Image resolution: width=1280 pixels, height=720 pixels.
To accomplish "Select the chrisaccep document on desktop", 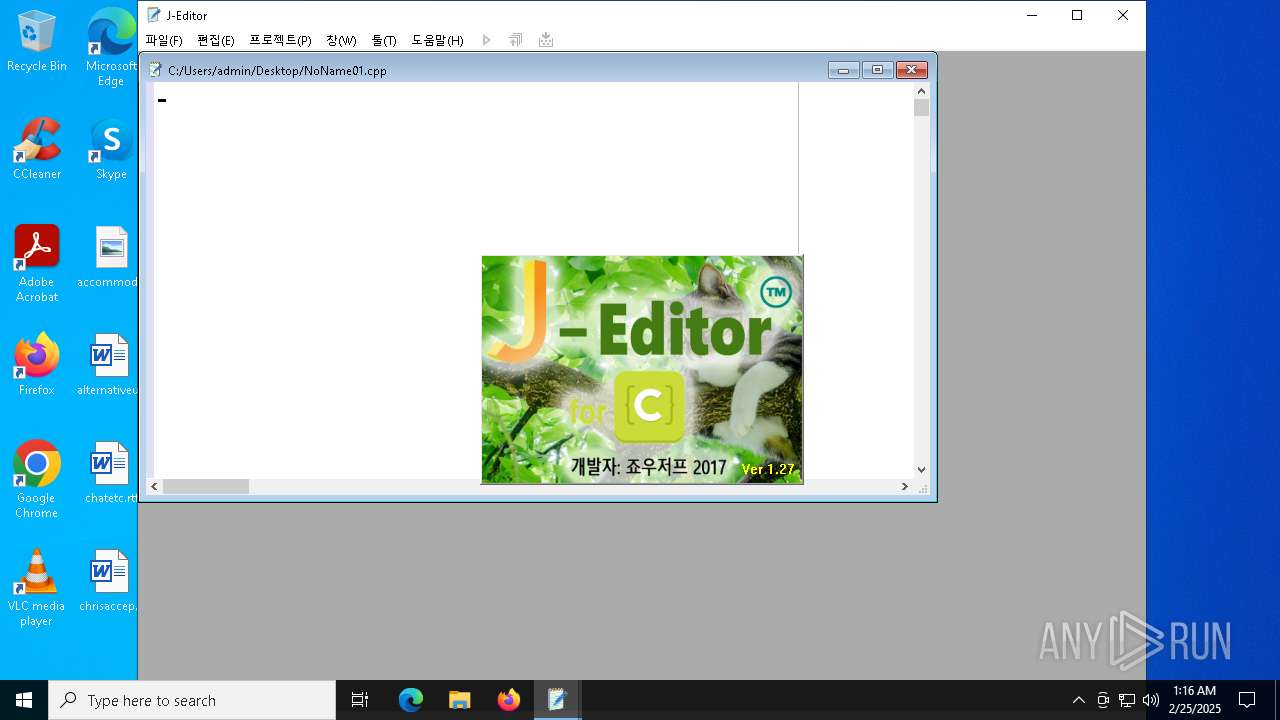I will click(108, 581).
